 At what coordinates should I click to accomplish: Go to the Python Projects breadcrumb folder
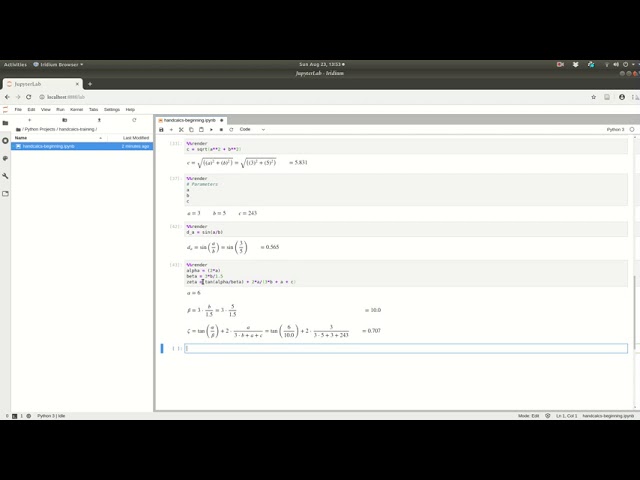pyautogui.click(x=40, y=129)
